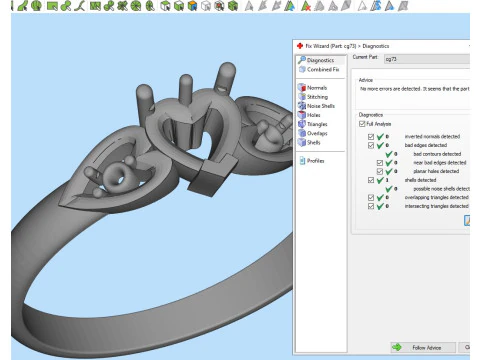Viewport: 480px width, 360px height.
Task: Click the white cube selection icon
Action: (165, 6)
